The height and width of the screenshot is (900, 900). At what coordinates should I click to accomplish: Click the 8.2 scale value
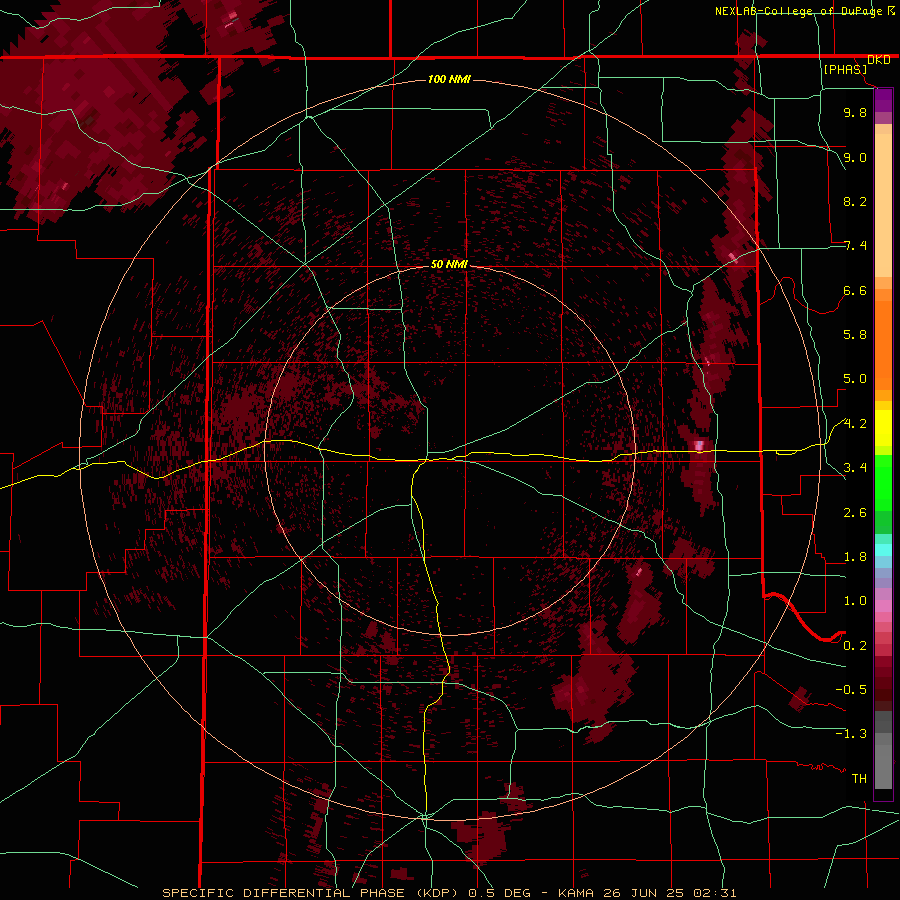point(855,201)
